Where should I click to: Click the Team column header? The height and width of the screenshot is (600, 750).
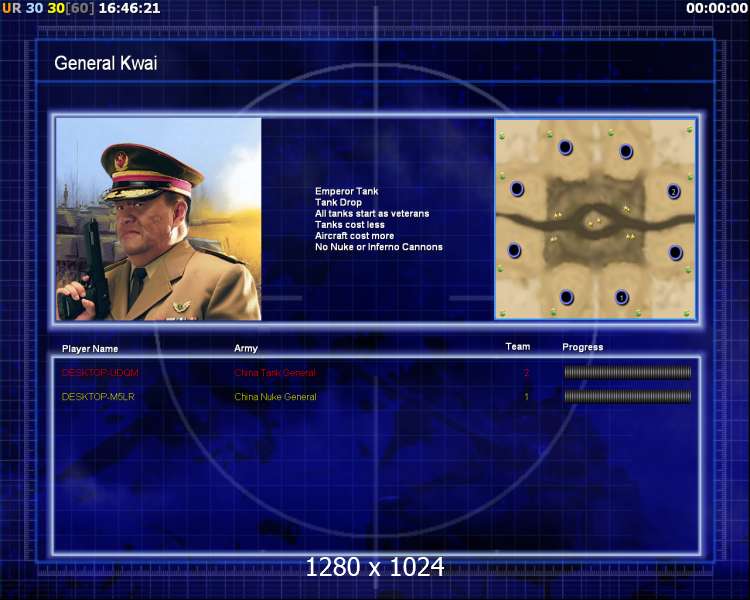pos(518,346)
